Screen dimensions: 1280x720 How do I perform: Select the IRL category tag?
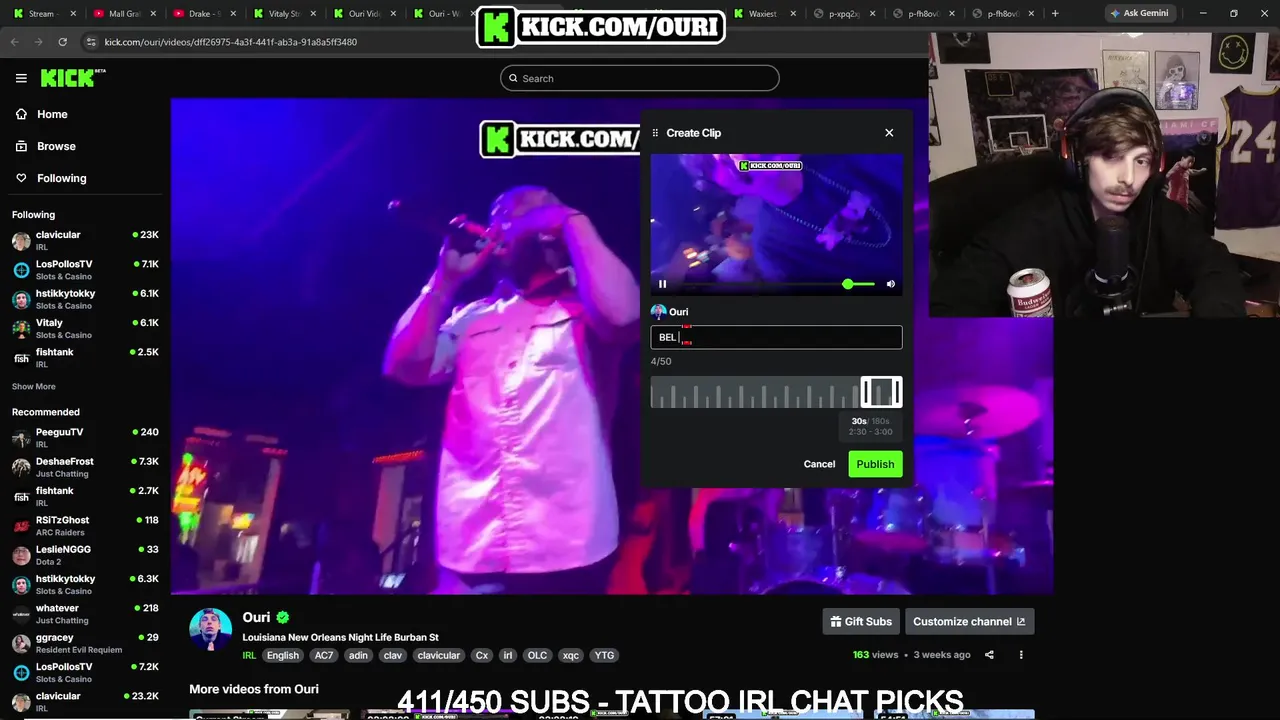249,656
